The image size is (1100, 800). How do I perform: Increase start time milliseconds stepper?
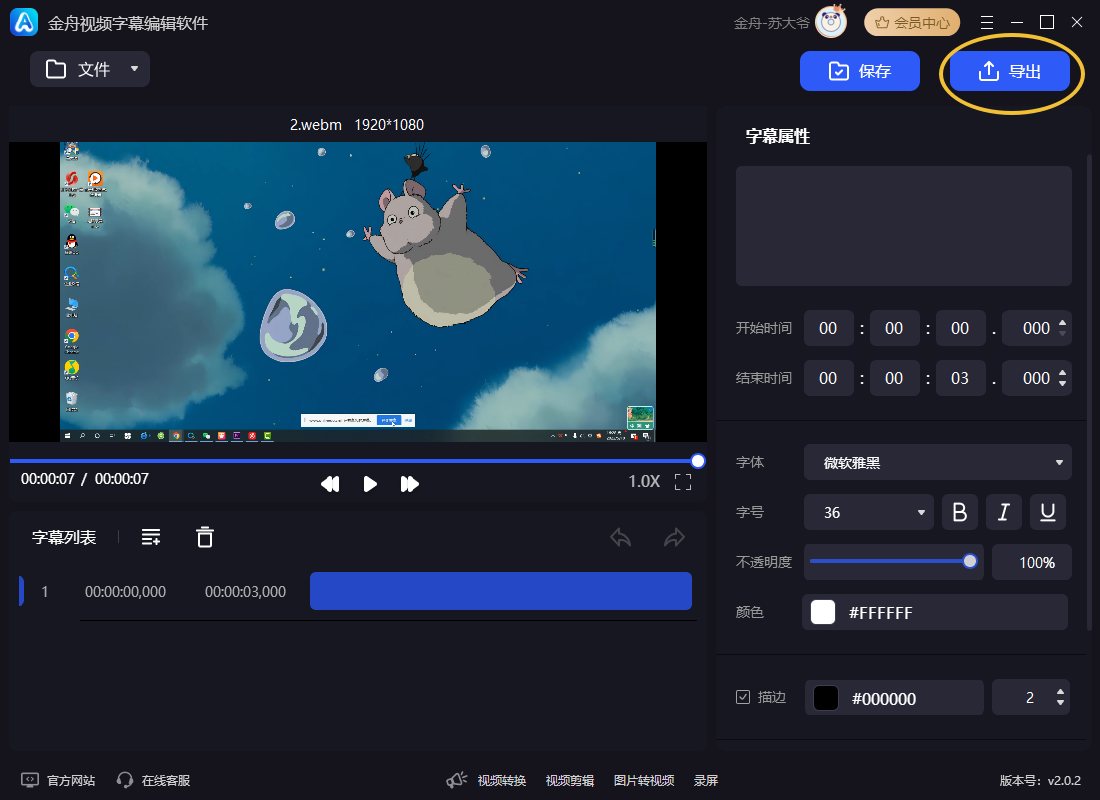point(1062,323)
